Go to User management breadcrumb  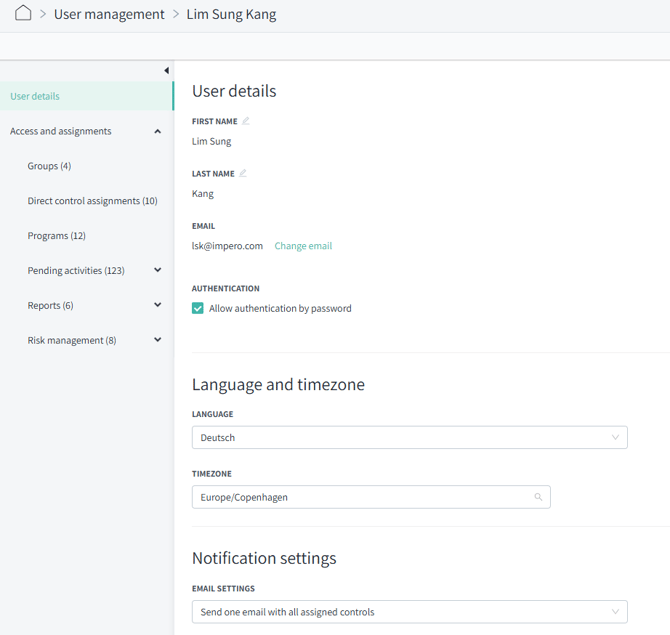click(x=109, y=15)
